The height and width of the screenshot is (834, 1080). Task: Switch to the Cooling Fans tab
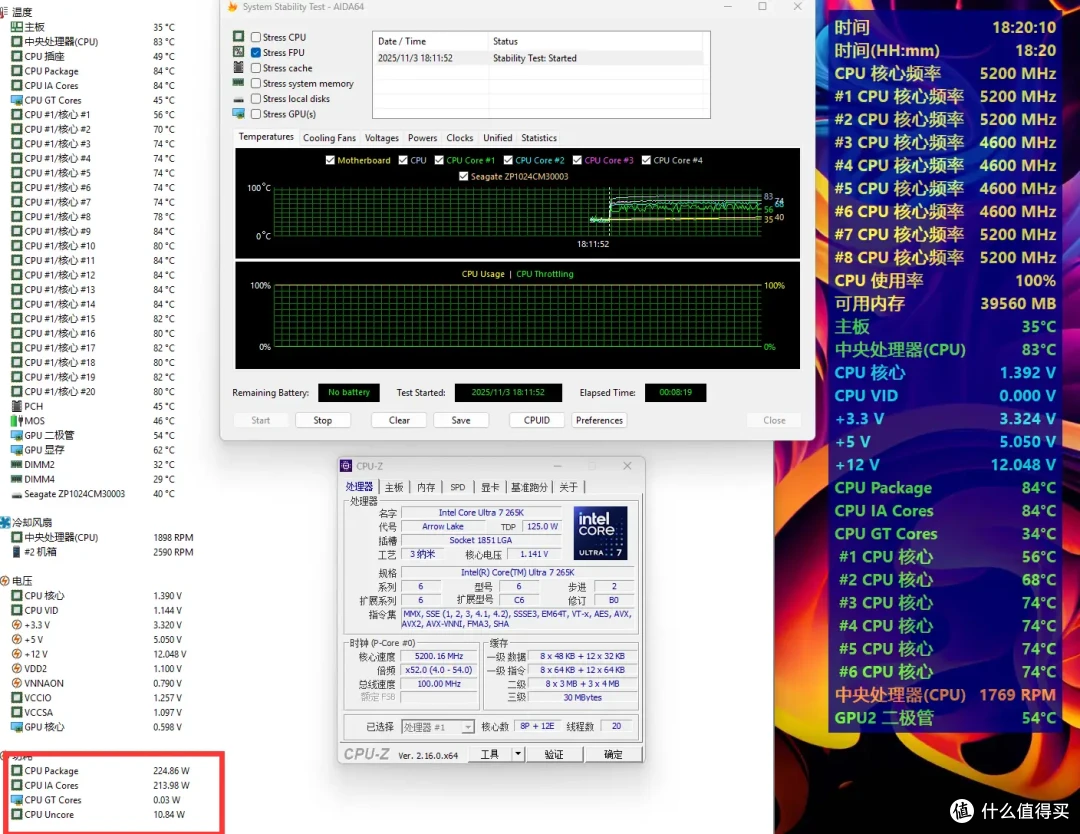[x=329, y=138]
